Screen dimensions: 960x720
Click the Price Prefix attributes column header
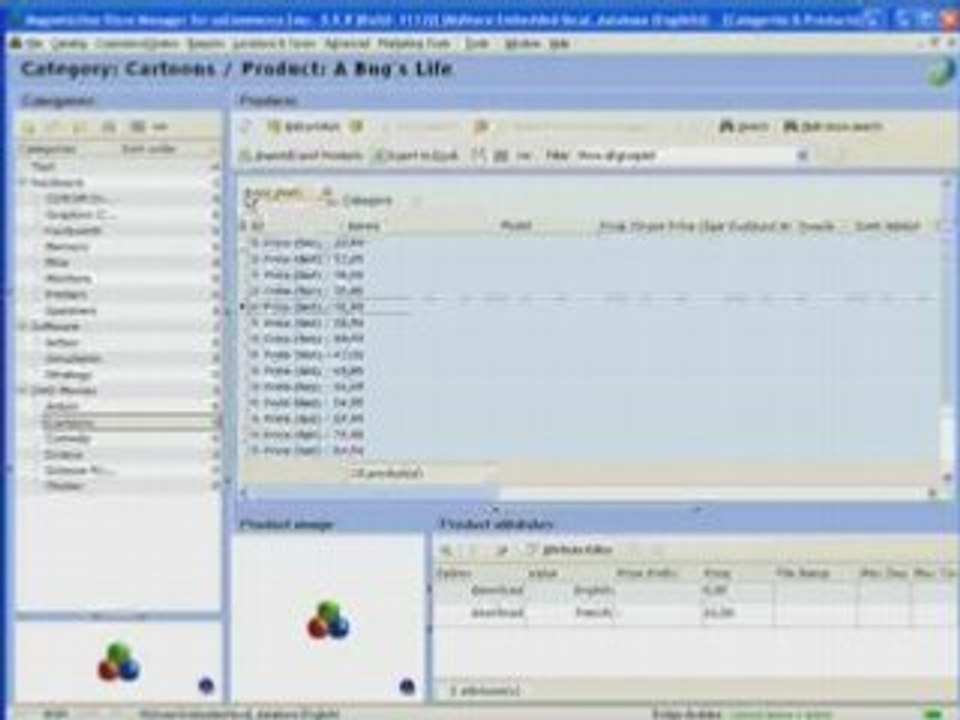coord(647,573)
